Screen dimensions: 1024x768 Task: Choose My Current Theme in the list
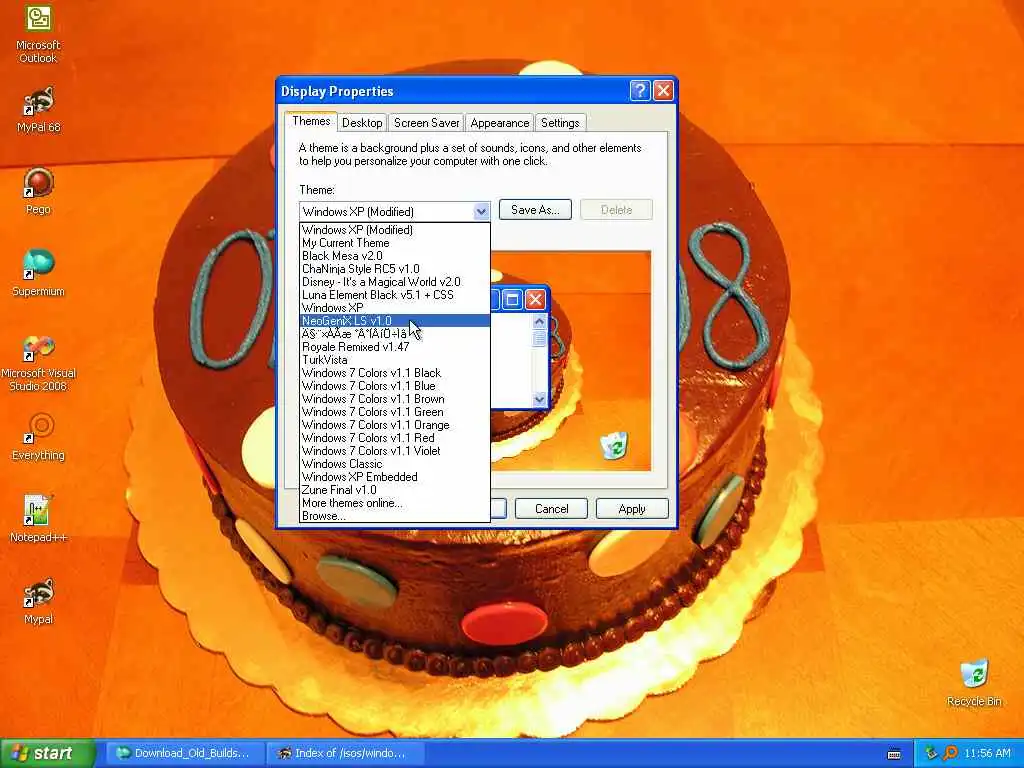pos(394,243)
